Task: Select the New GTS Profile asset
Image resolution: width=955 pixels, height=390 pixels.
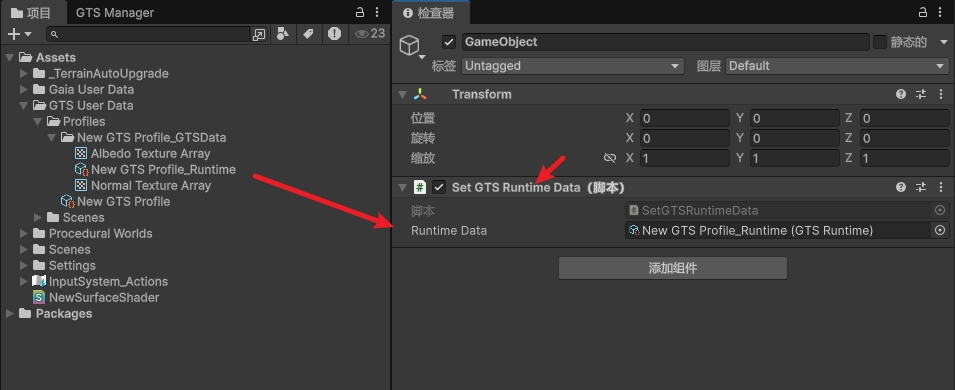Action: click(123, 201)
